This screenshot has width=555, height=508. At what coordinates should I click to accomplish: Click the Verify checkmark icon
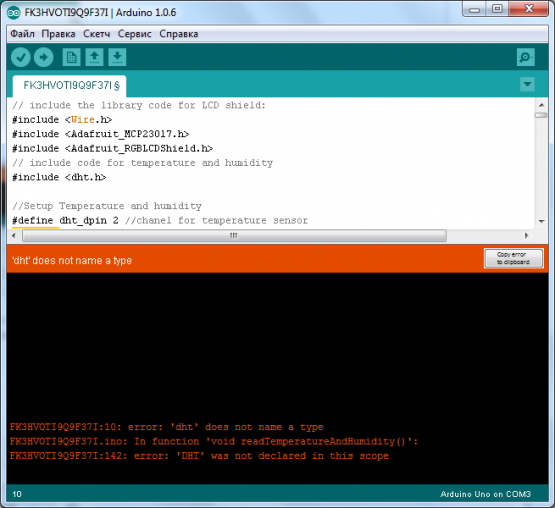21,57
